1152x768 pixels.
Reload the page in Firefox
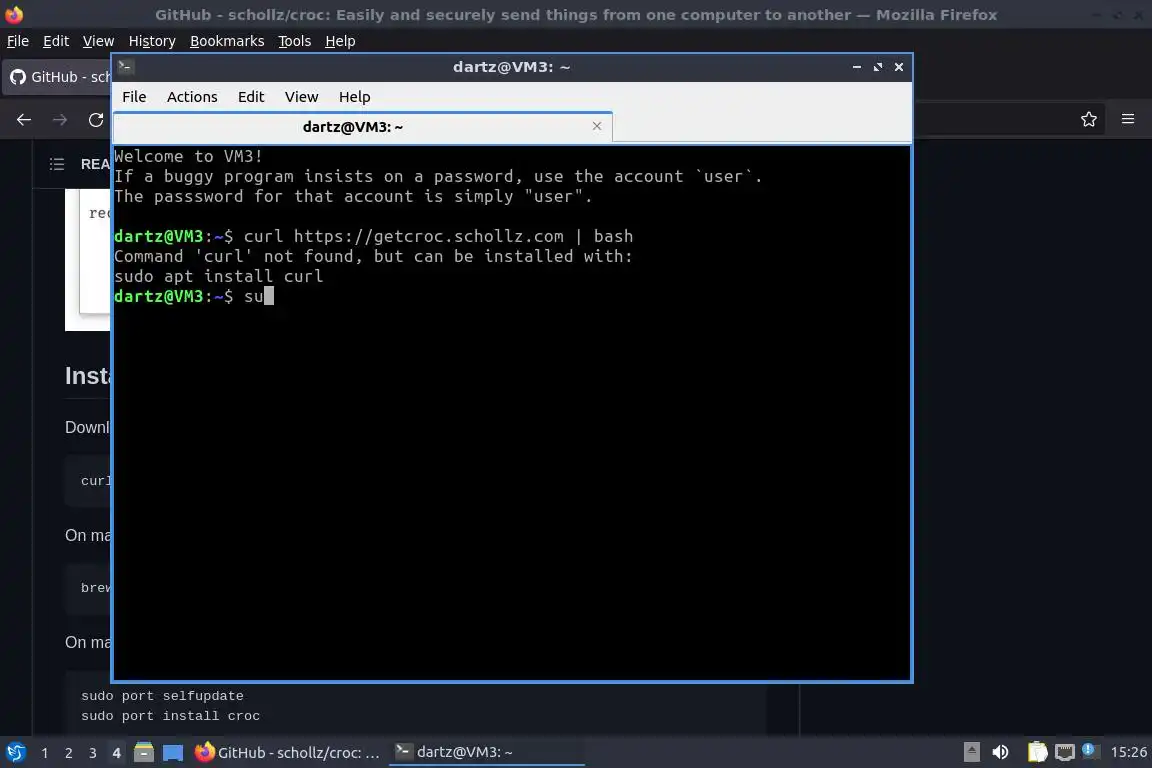(96, 120)
